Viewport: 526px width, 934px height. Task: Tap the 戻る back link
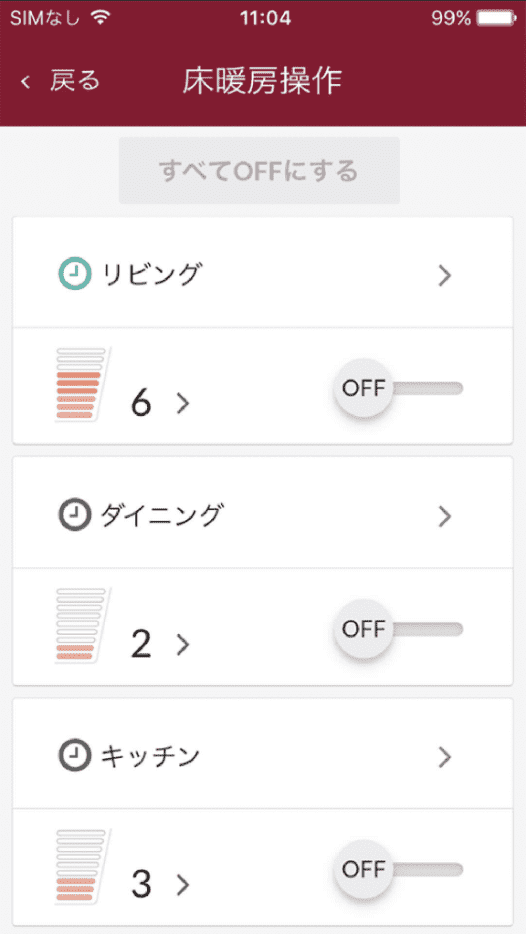tap(74, 81)
